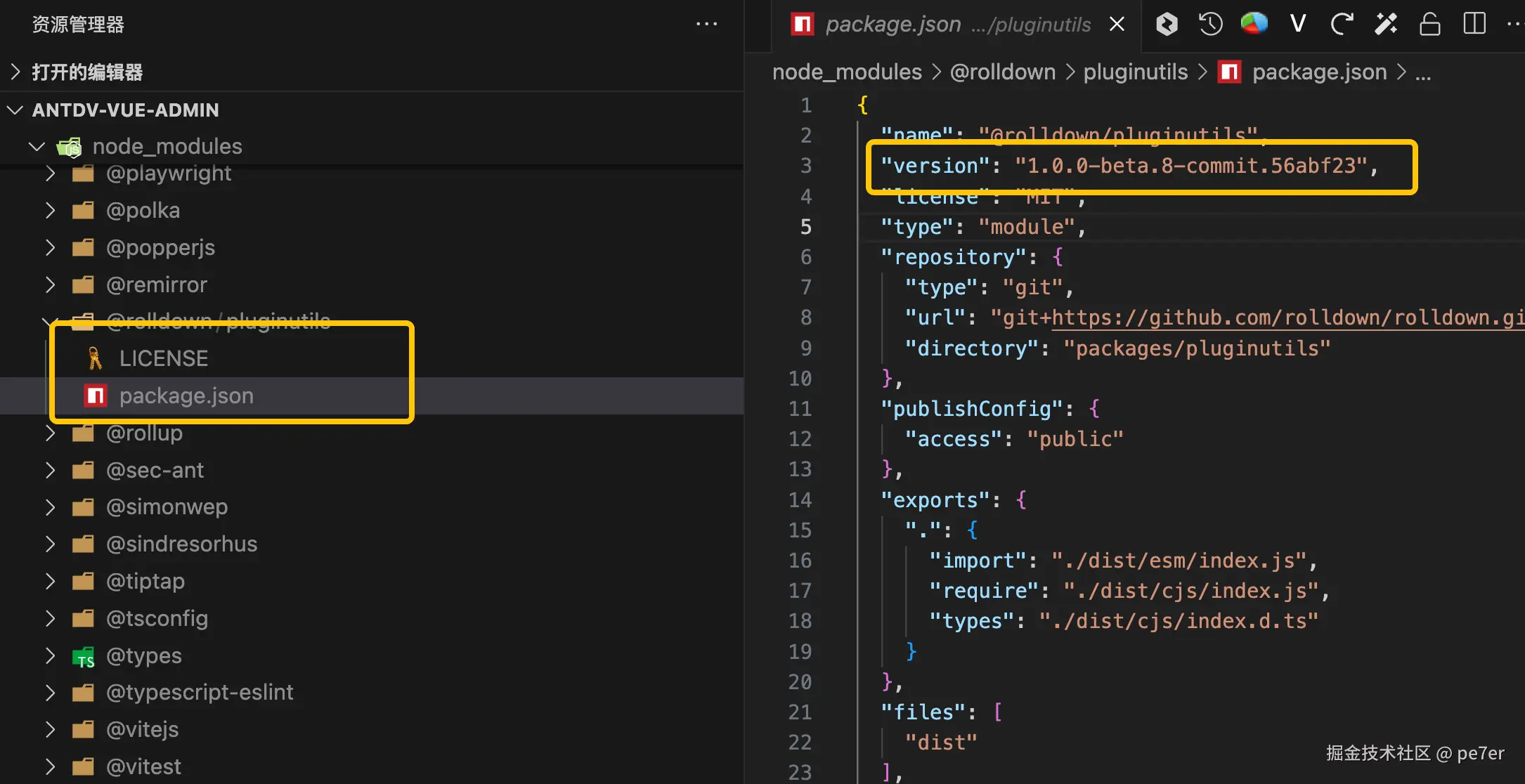Click the magic wand icon
Screen dimensions: 1525x784
(x=1386, y=25)
